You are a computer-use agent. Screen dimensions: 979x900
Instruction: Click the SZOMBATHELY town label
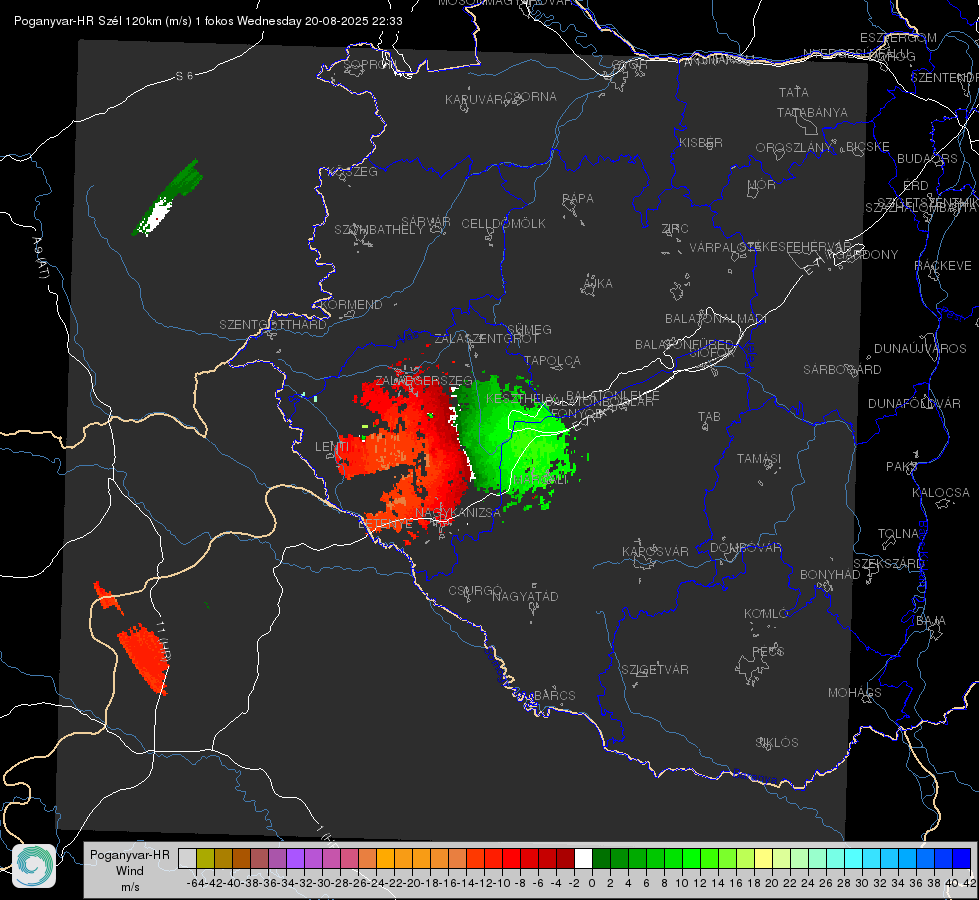click(x=379, y=230)
